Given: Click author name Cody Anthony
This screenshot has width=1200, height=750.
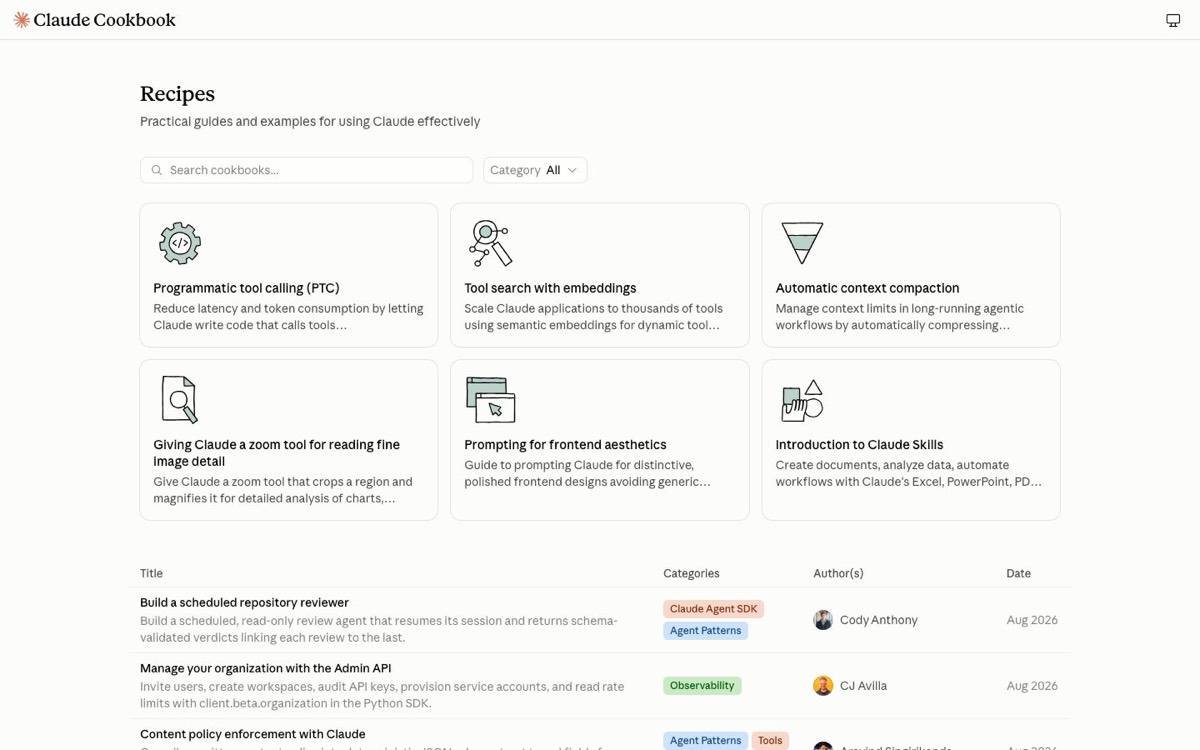Looking at the screenshot, I should click(878, 620).
